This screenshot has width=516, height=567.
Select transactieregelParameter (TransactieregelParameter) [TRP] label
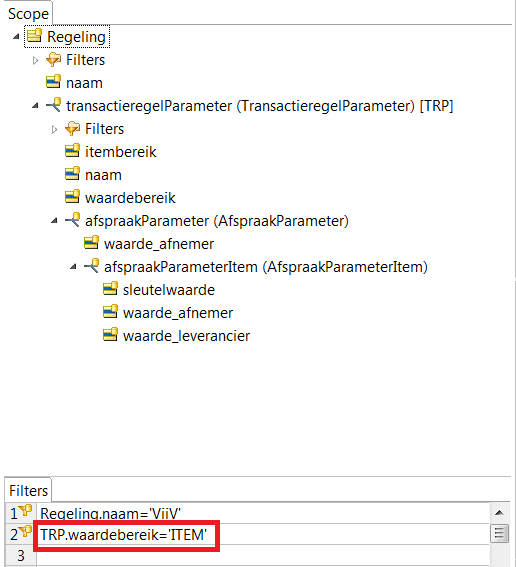click(x=260, y=106)
